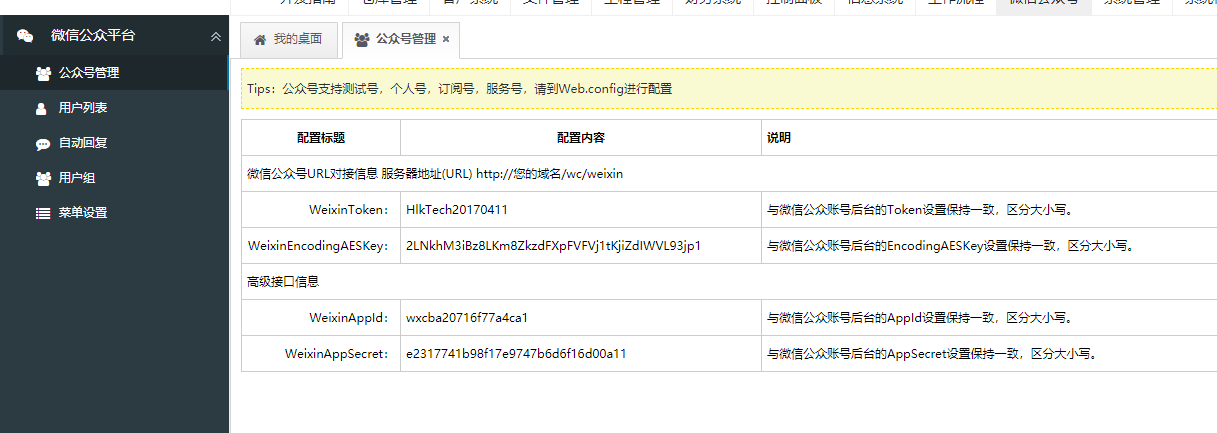1217x433 pixels.
Task: Switch to the 我的桌面 tab
Action: (x=288, y=39)
